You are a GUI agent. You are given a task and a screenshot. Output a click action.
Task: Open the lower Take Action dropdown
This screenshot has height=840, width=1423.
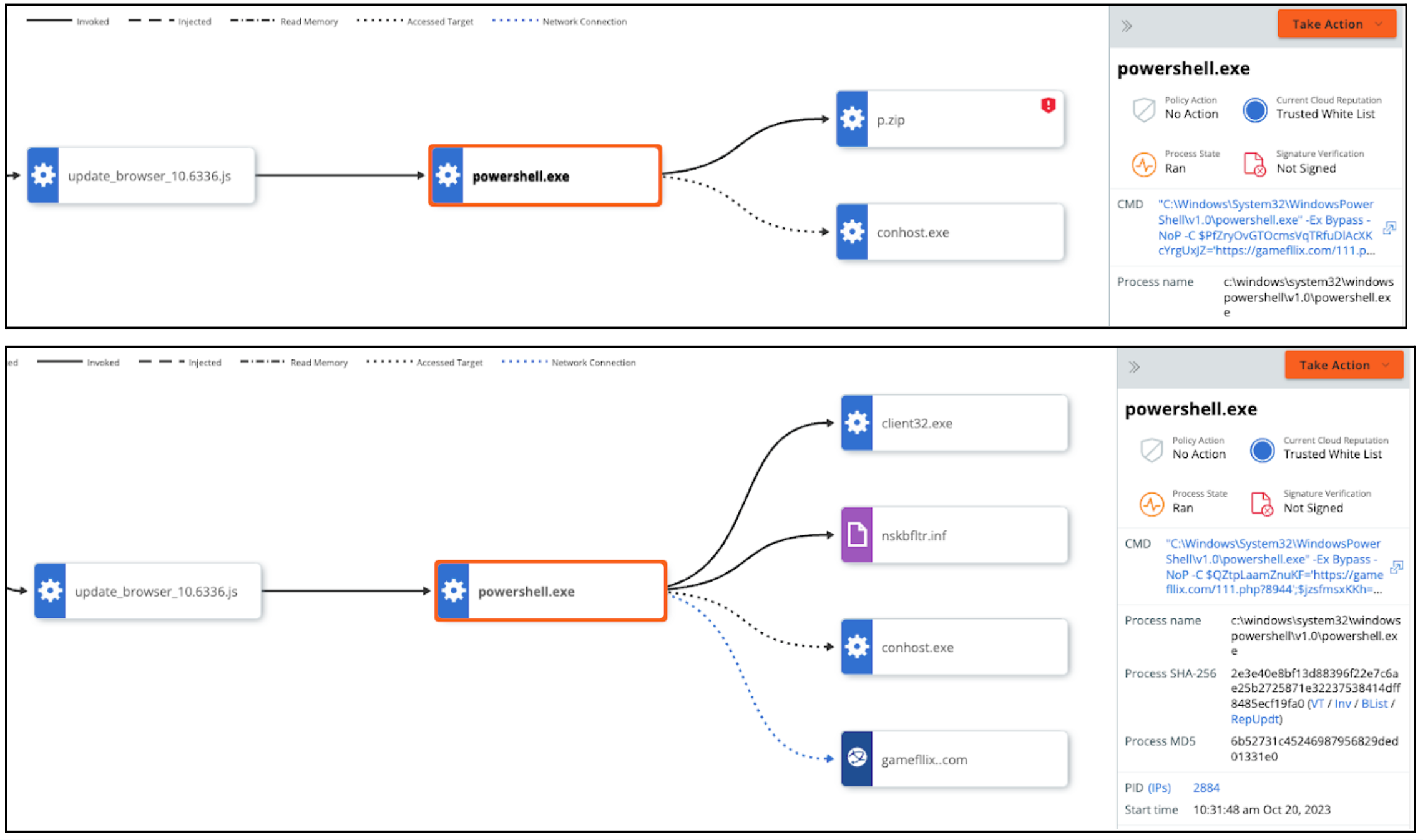point(1343,365)
